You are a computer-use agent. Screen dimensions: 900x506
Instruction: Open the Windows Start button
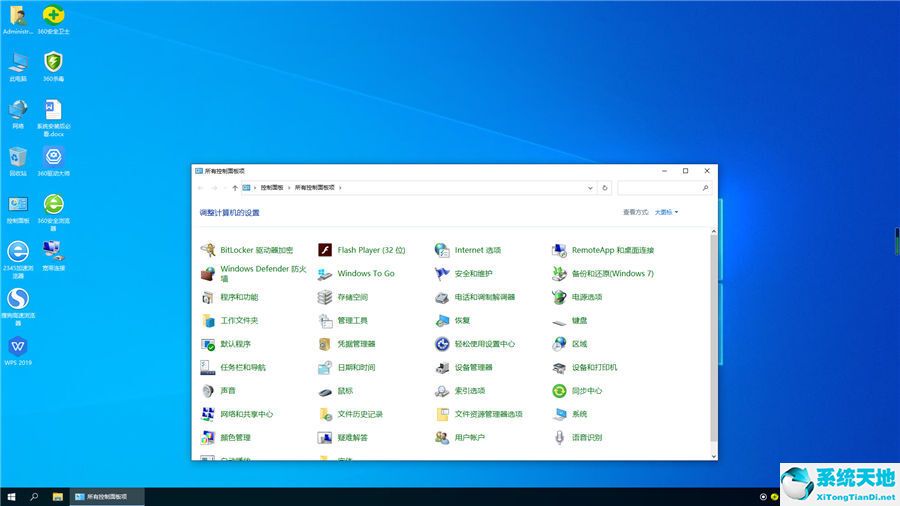tap(11, 496)
